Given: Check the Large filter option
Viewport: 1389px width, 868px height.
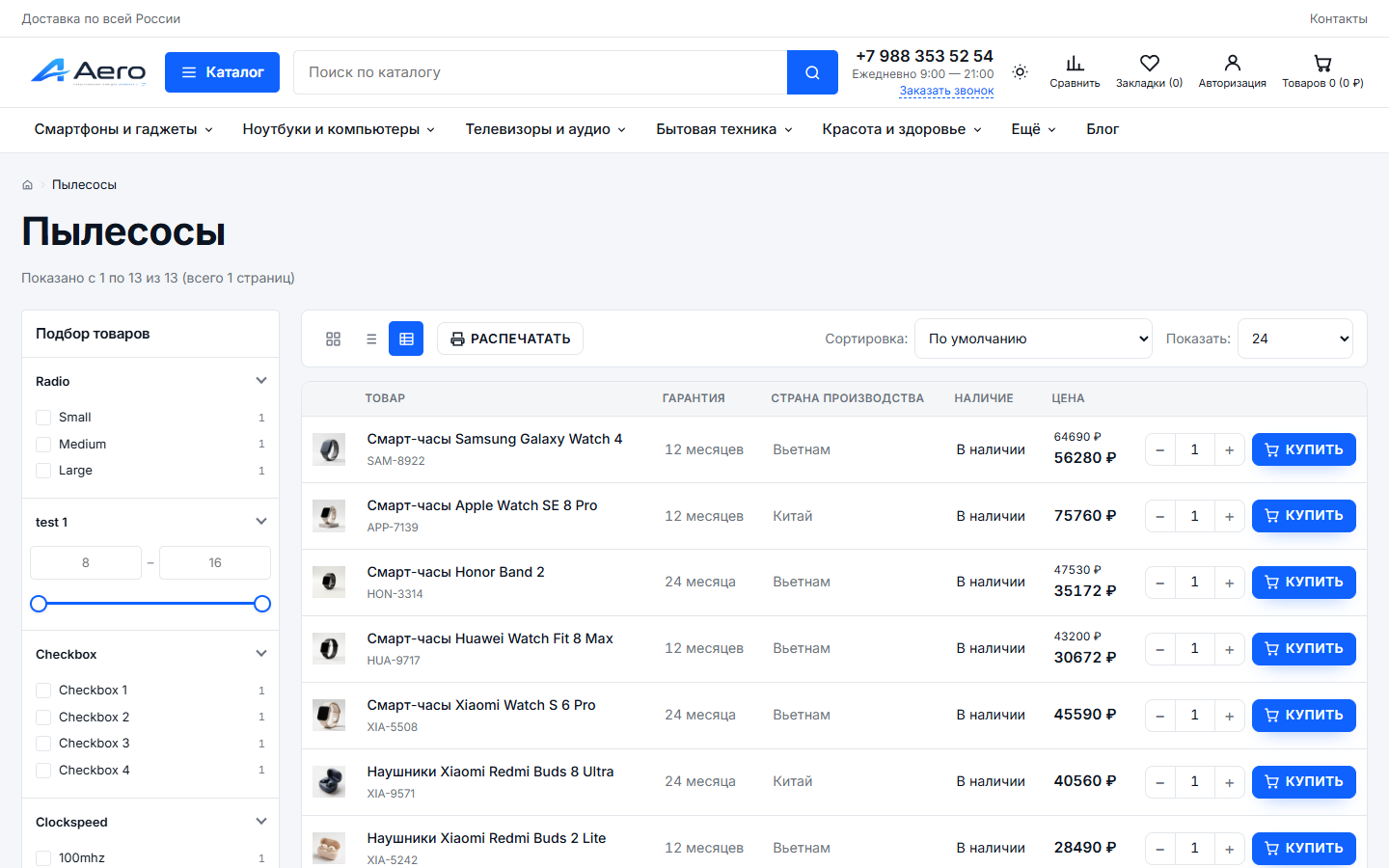Looking at the screenshot, I should point(43,471).
